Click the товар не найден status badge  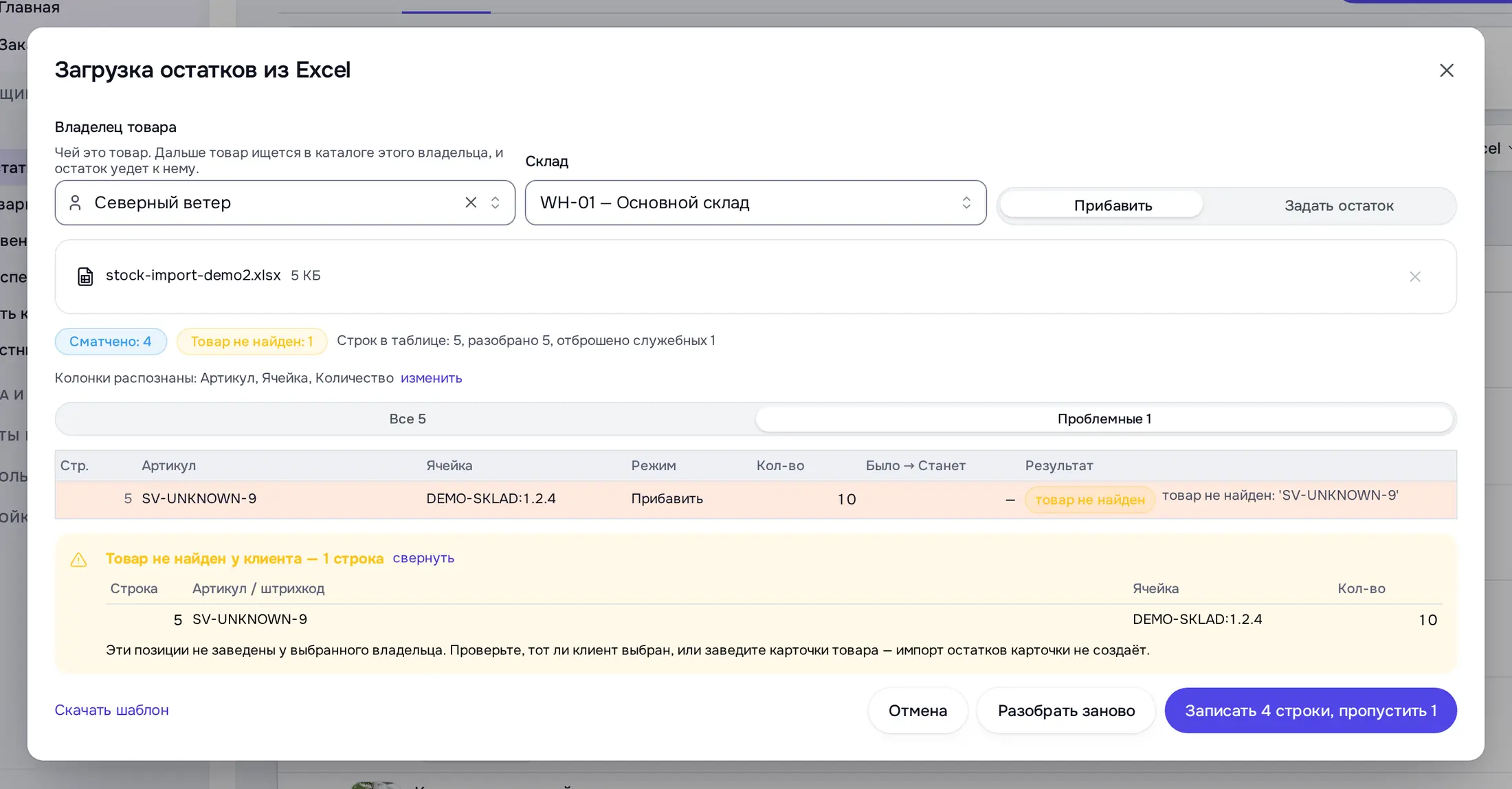click(1089, 500)
